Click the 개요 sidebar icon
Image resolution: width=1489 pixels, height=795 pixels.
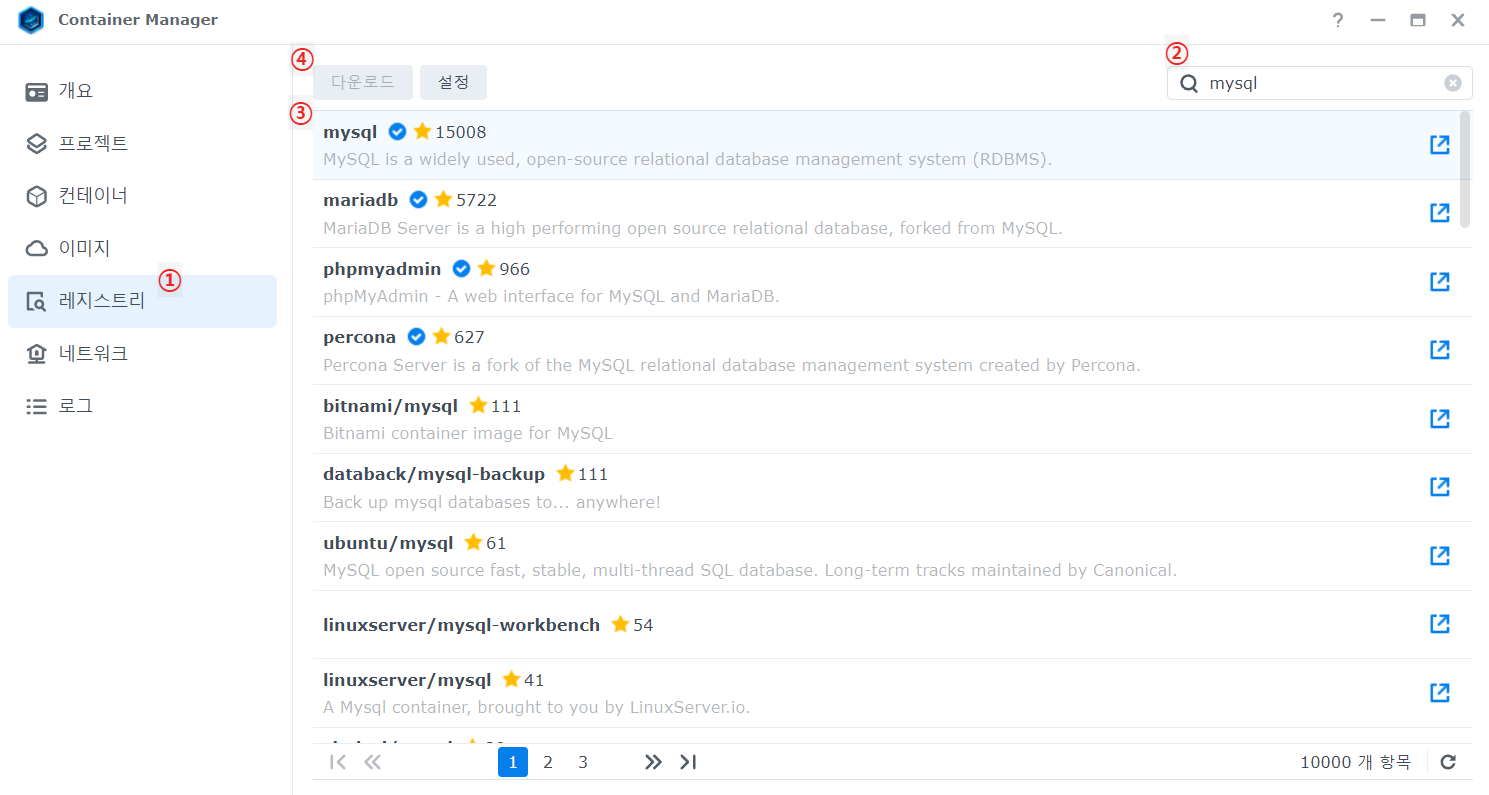click(x=37, y=92)
